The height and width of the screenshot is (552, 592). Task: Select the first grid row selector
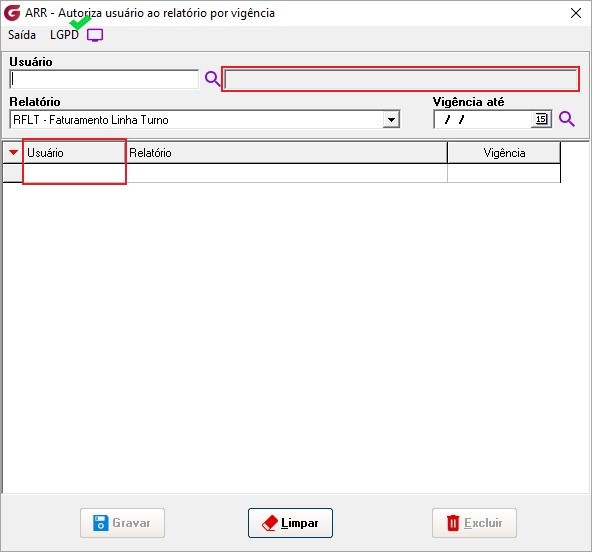click(x=12, y=173)
